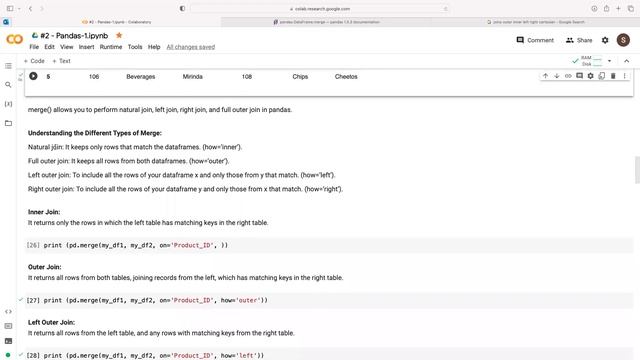Open the variables inspector panel

(8, 104)
